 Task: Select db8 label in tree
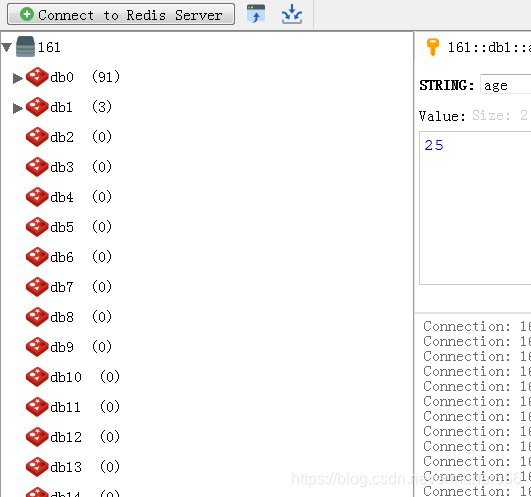[x=62, y=317]
